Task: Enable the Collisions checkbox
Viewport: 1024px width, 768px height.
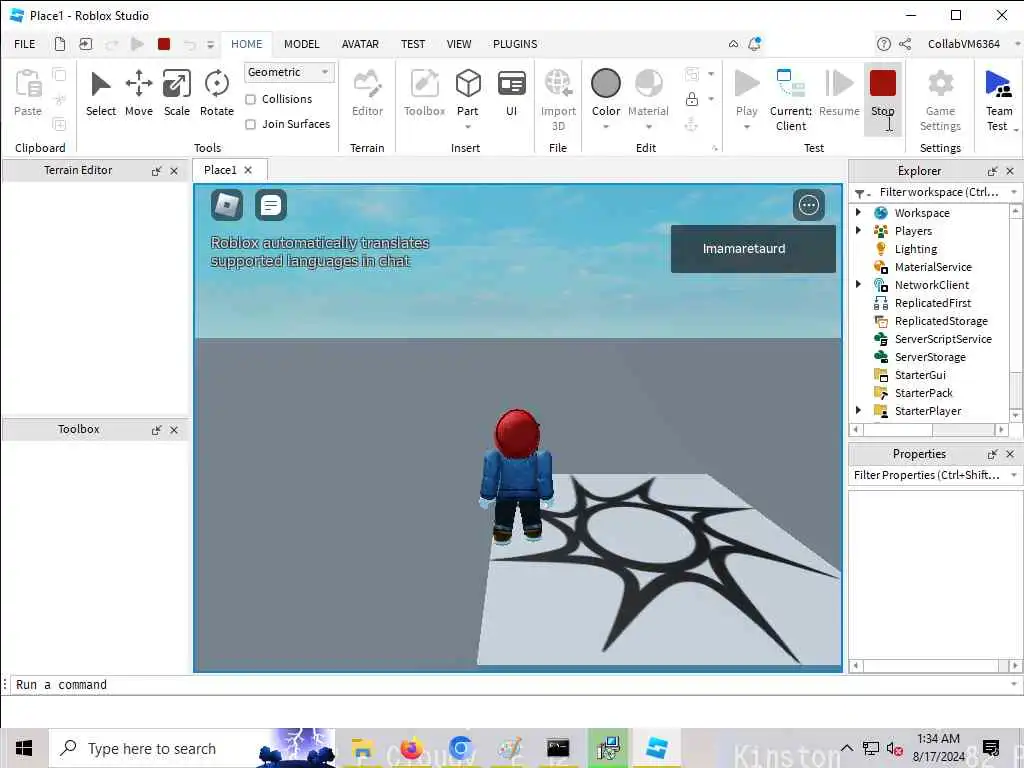Action: click(x=250, y=99)
